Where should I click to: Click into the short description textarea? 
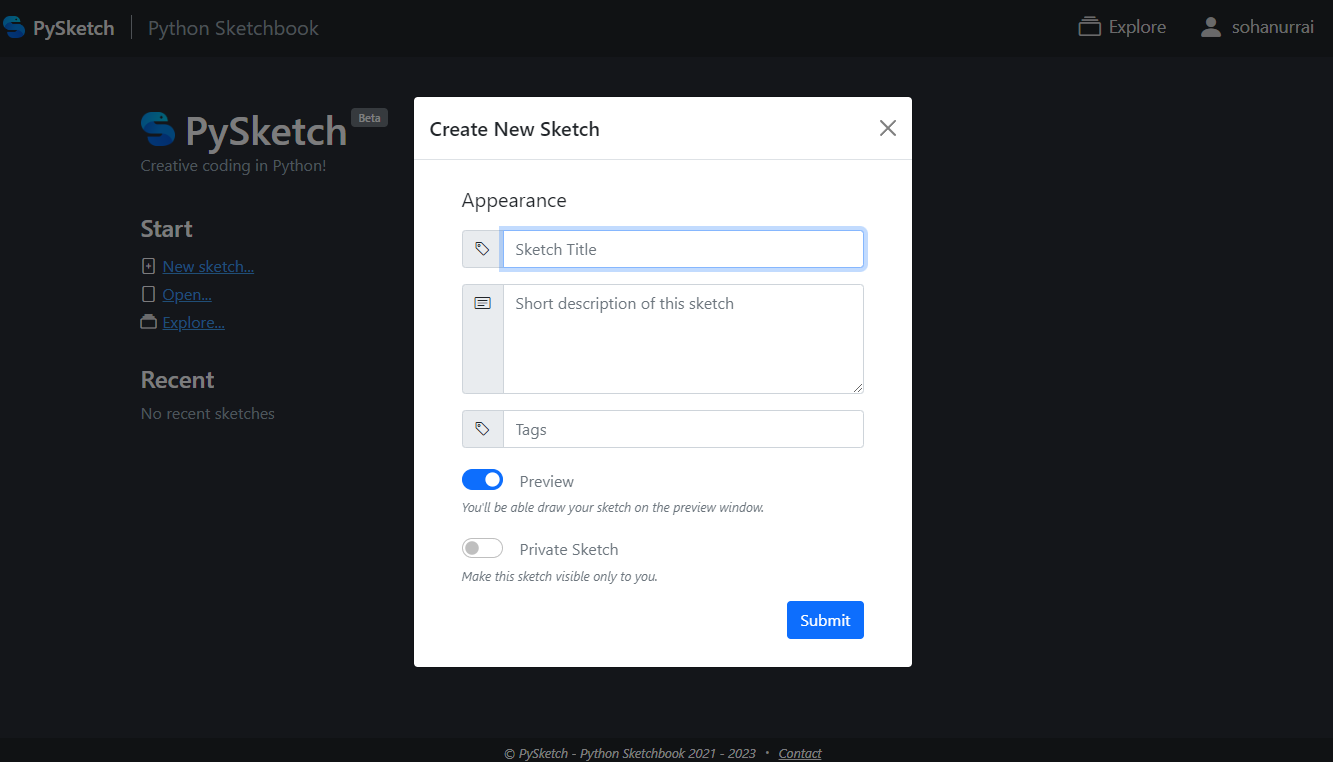(x=683, y=339)
